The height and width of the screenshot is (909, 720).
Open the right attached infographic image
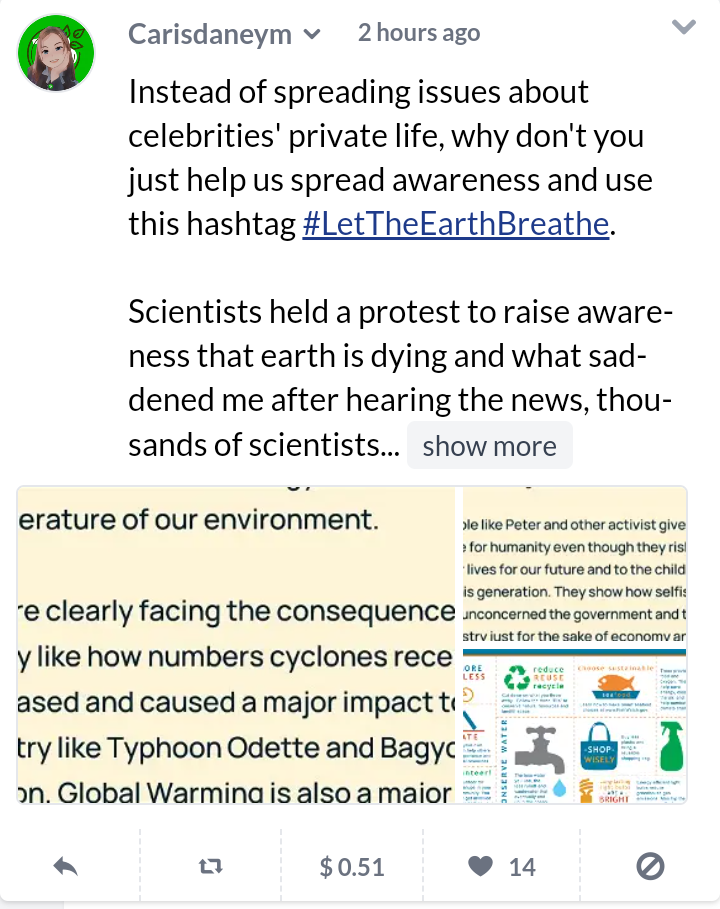click(574, 645)
